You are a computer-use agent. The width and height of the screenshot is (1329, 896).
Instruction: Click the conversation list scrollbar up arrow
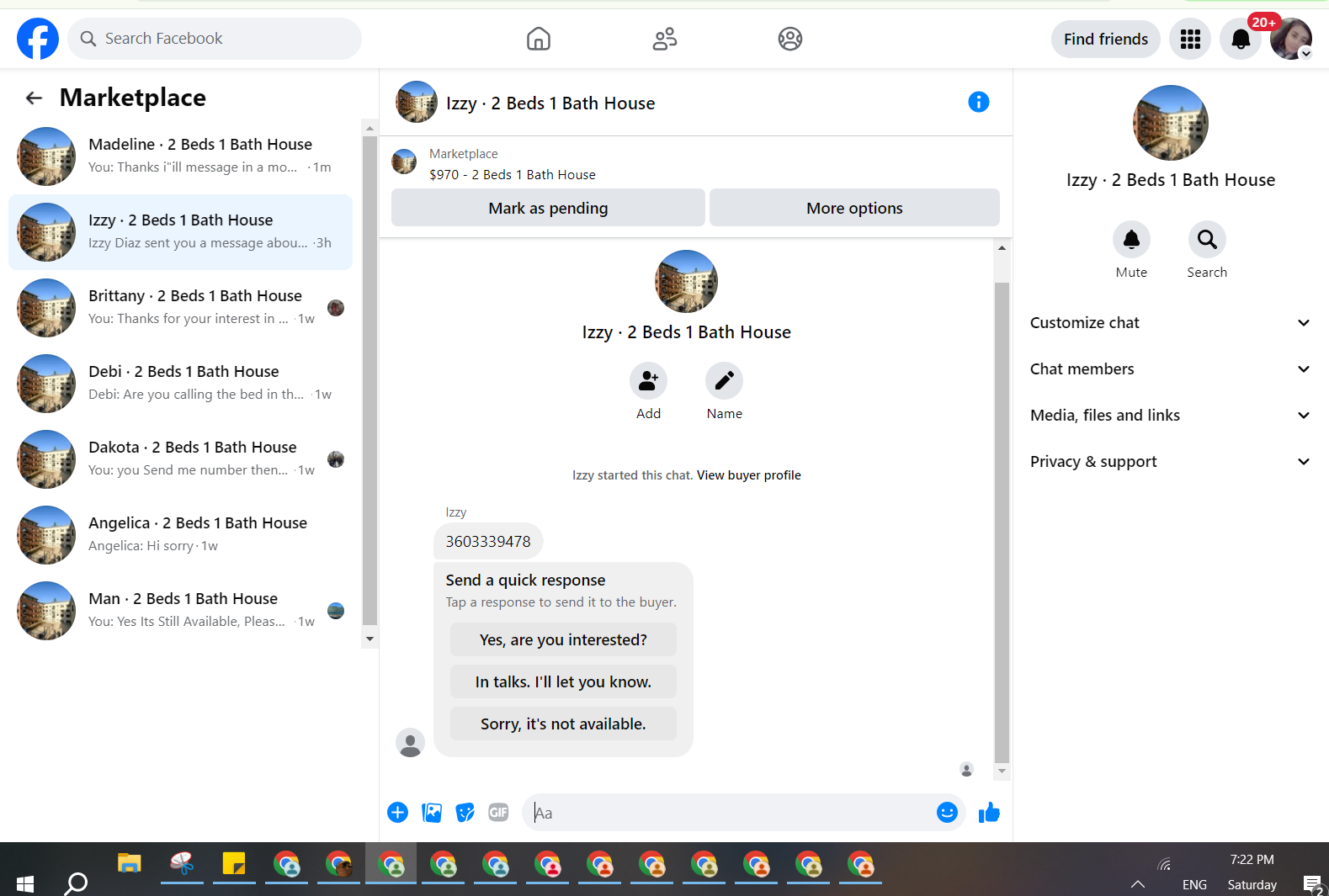pyautogui.click(x=369, y=128)
